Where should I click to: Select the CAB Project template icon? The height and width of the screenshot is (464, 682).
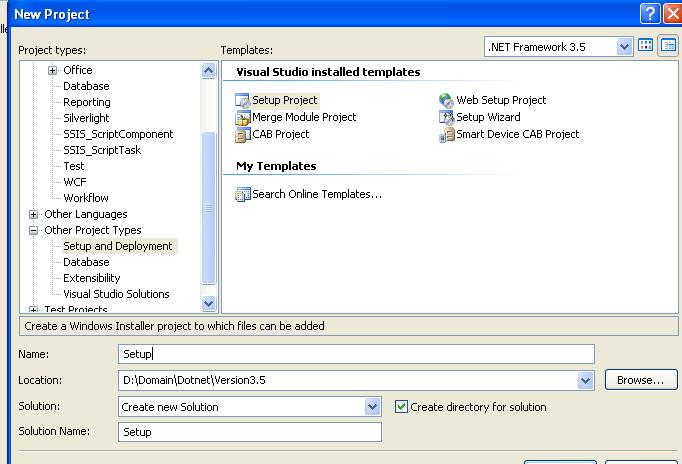point(242,134)
